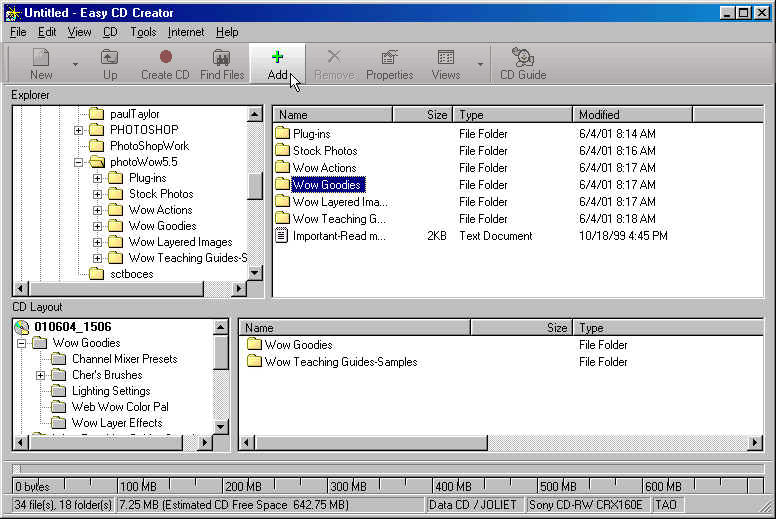Viewport: 776px width, 519px height.
Task: Collapse the photoWow5.5 folder node
Action: tap(78, 162)
